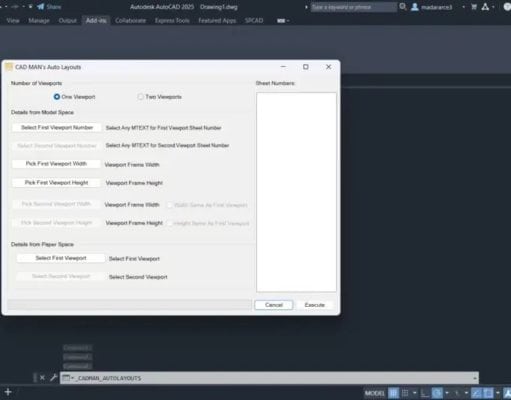
Task: Click Select First Viewport Number button
Action: tap(57, 128)
